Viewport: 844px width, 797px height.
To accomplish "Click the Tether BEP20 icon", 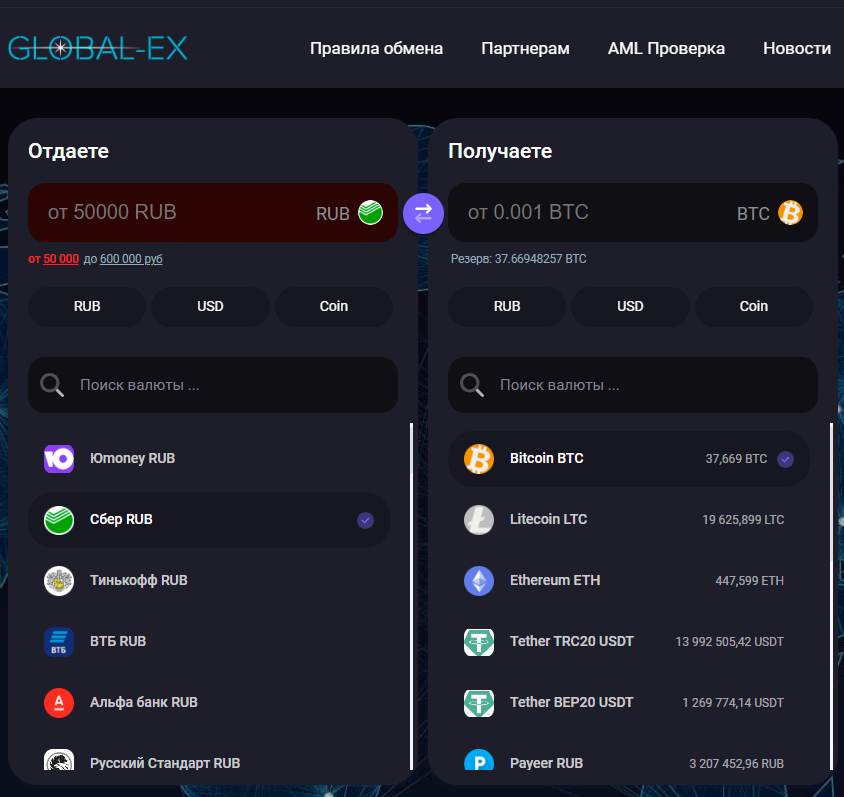I will coord(479,703).
